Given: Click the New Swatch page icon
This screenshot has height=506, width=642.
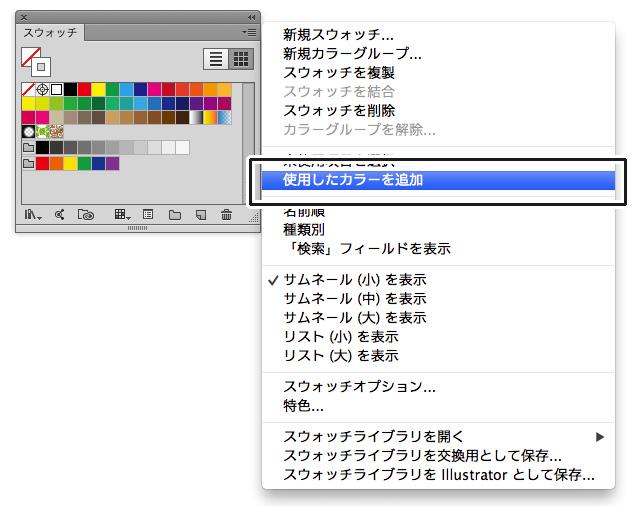Looking at the screenshot, I should pyautogui.click(x=201, y=215).
